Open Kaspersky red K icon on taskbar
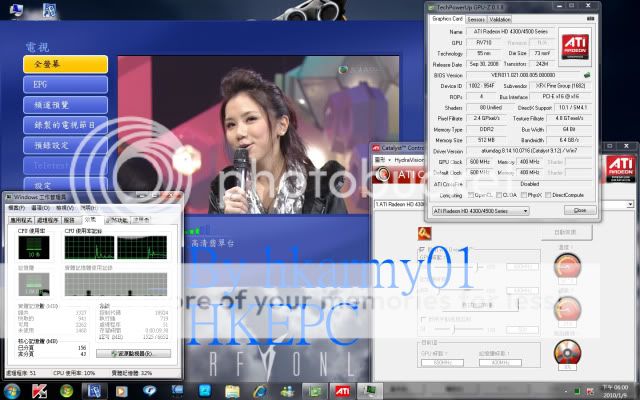The image size is (640, 400). coord(39,391)
